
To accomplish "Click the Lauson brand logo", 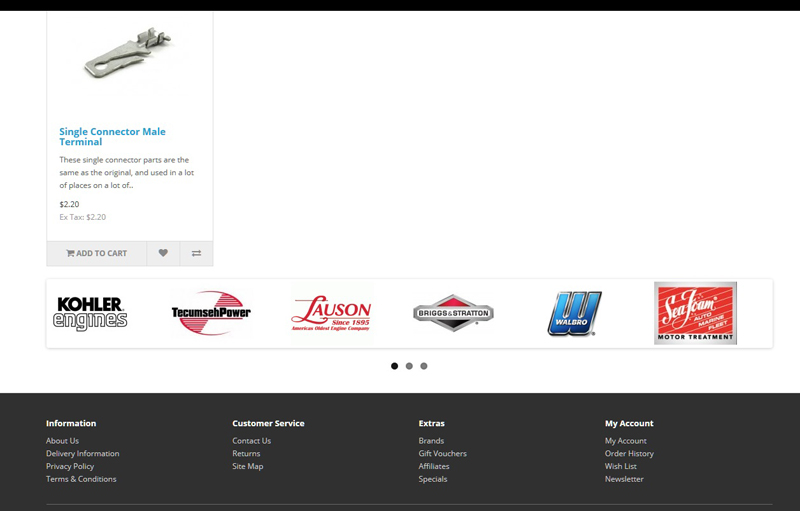I will [x=331, y=314].
